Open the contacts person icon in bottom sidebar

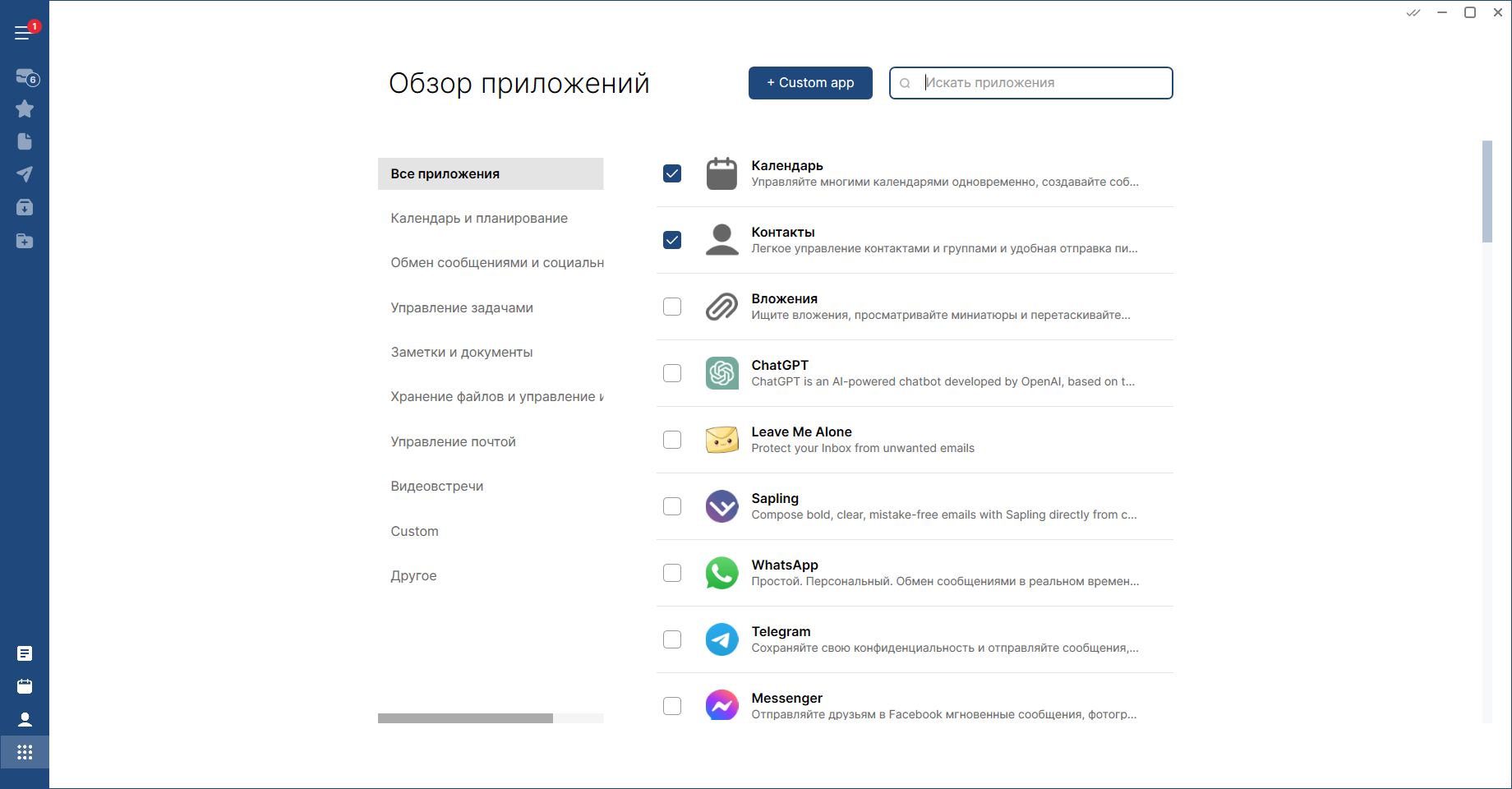coord(25,720)
